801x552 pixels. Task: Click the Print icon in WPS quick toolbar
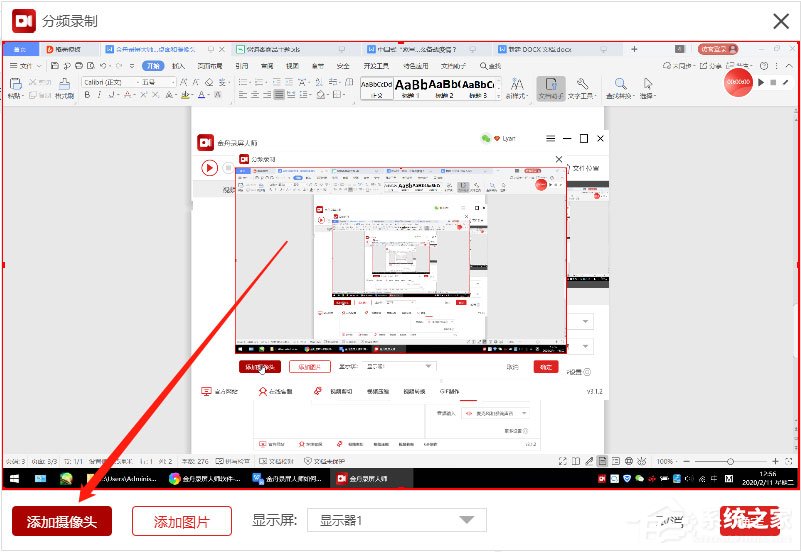pyautogui.click(x=79, y=66)
